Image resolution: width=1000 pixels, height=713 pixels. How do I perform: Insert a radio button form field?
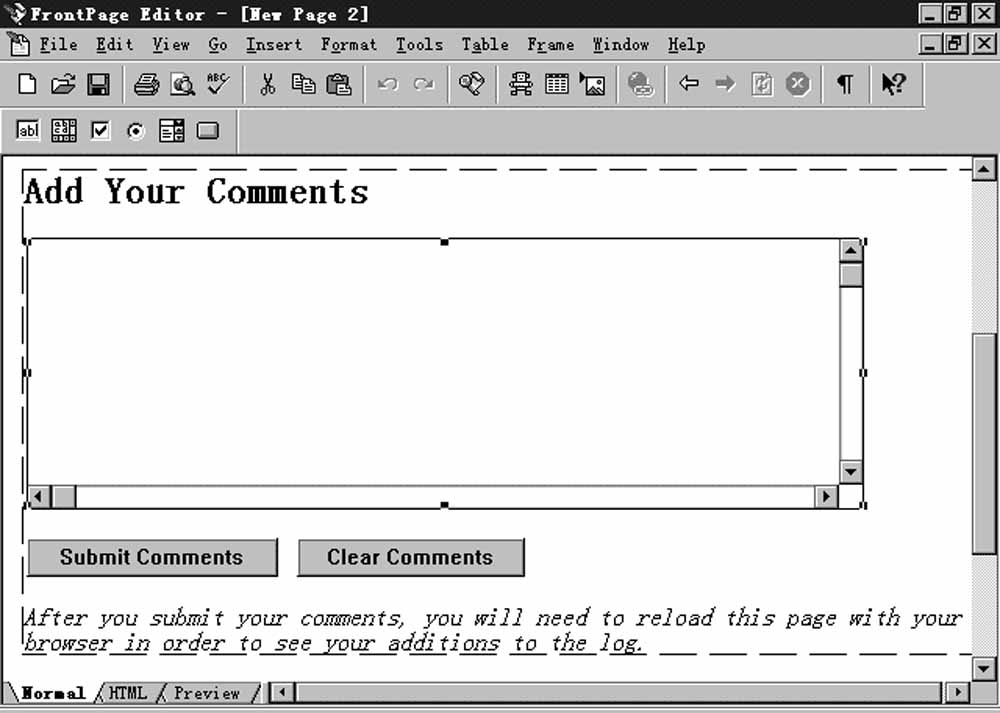click(x=136, y=131)
